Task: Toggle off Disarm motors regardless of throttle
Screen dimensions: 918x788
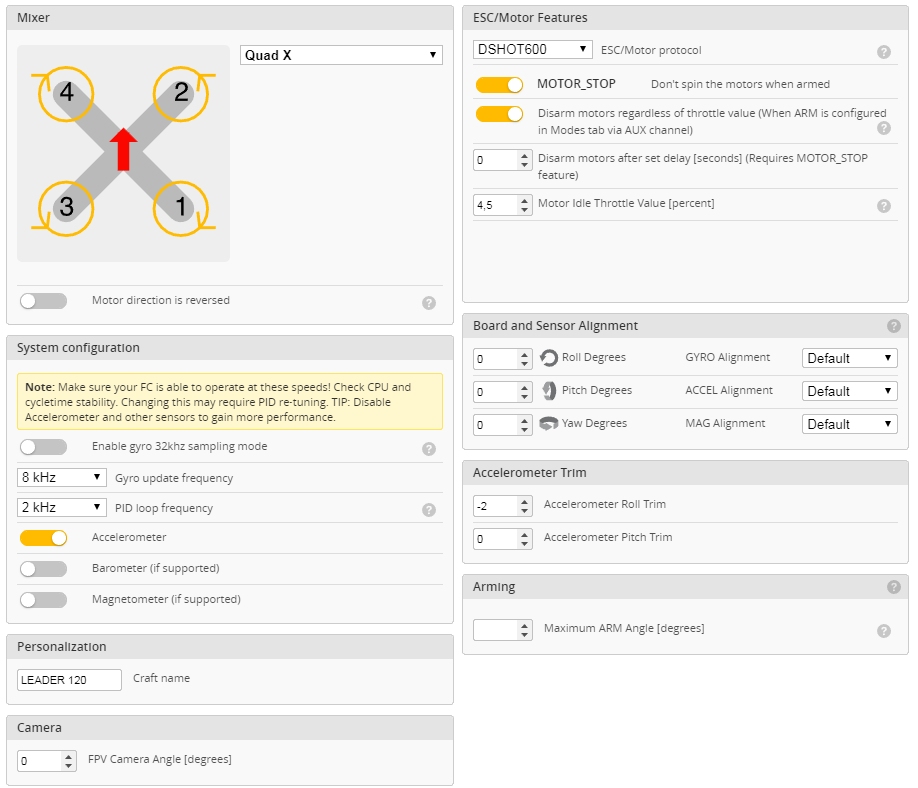Action: click(499, 114)
